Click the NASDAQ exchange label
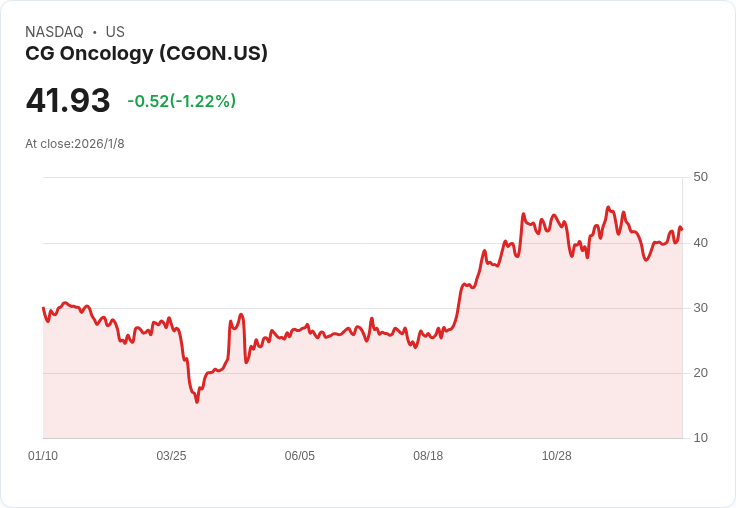736x508 pixels. pyautogui.click(x=54, y=32)
